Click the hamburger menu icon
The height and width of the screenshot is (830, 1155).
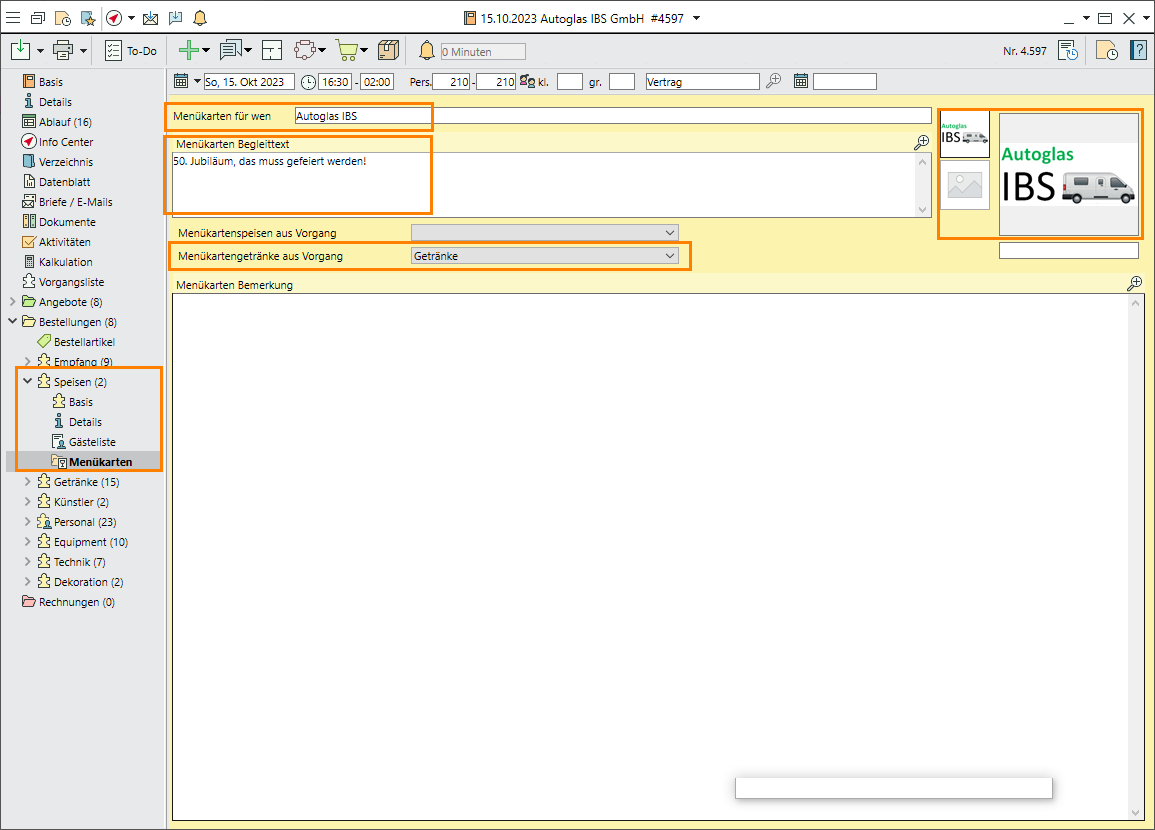(x=14, y=18)
